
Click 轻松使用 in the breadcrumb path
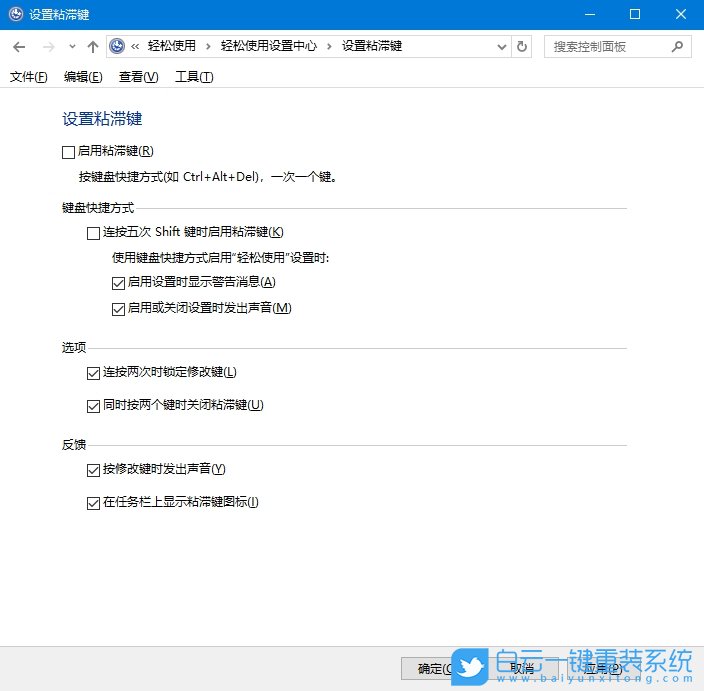tap(172, 46)
